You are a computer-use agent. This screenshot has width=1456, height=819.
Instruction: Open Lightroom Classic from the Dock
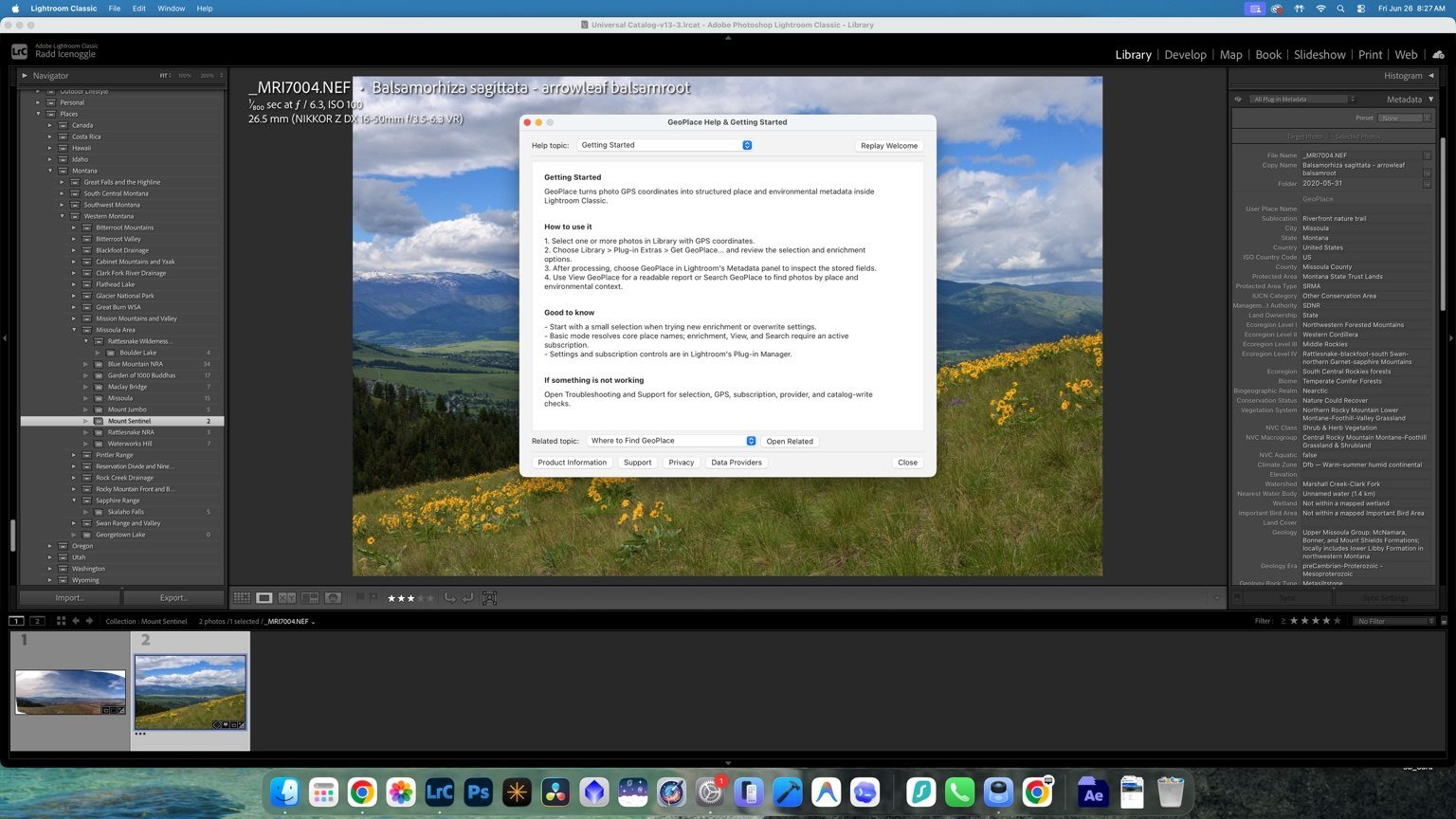pos(439,792)
